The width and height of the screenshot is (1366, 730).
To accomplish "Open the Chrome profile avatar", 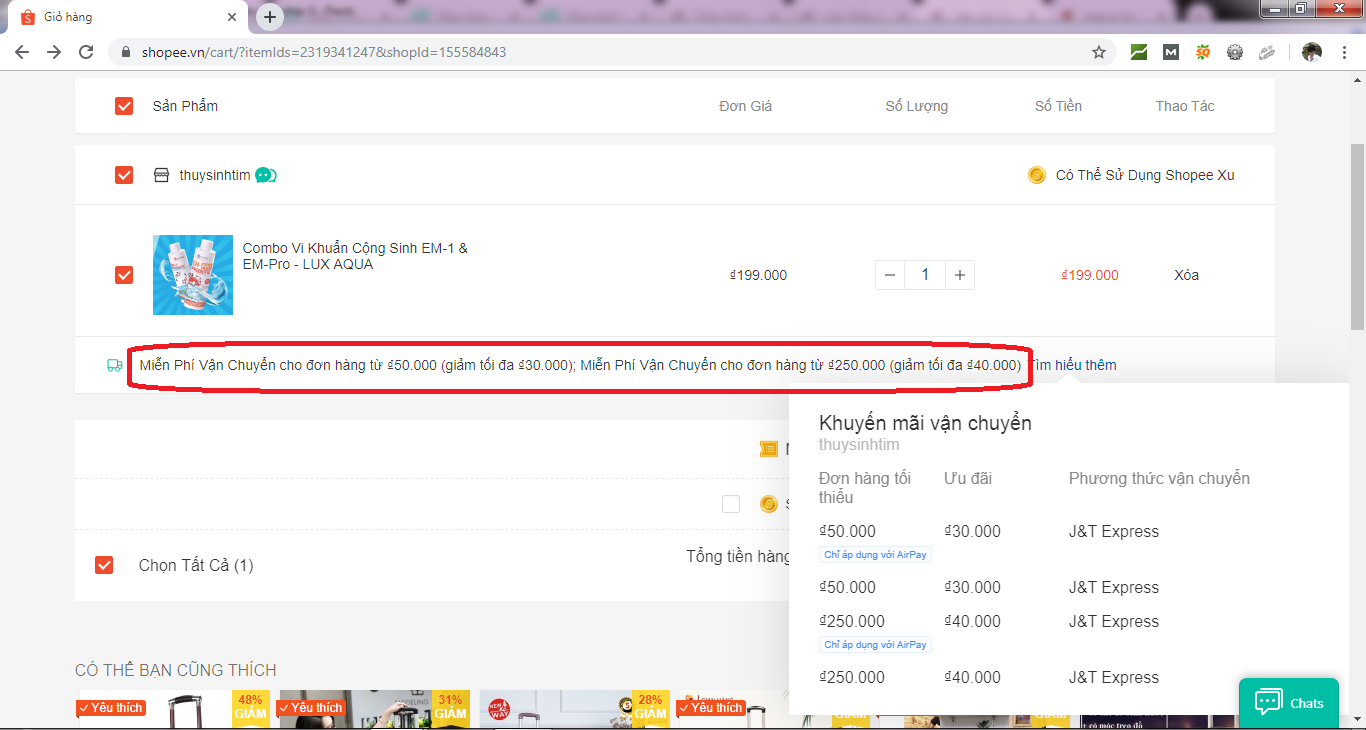I will [x=1312, y=52].
